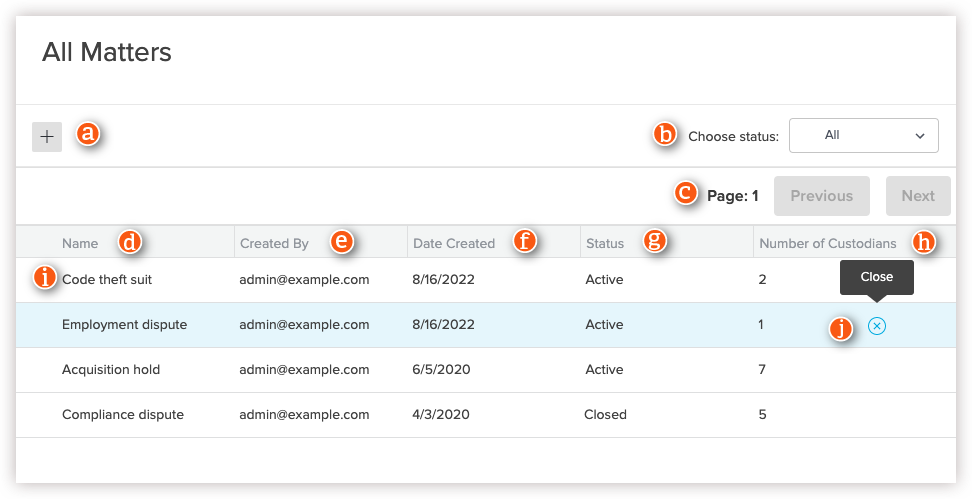Sort by the Name column header
The image size is (972, 499).
[x=80, y=243]
